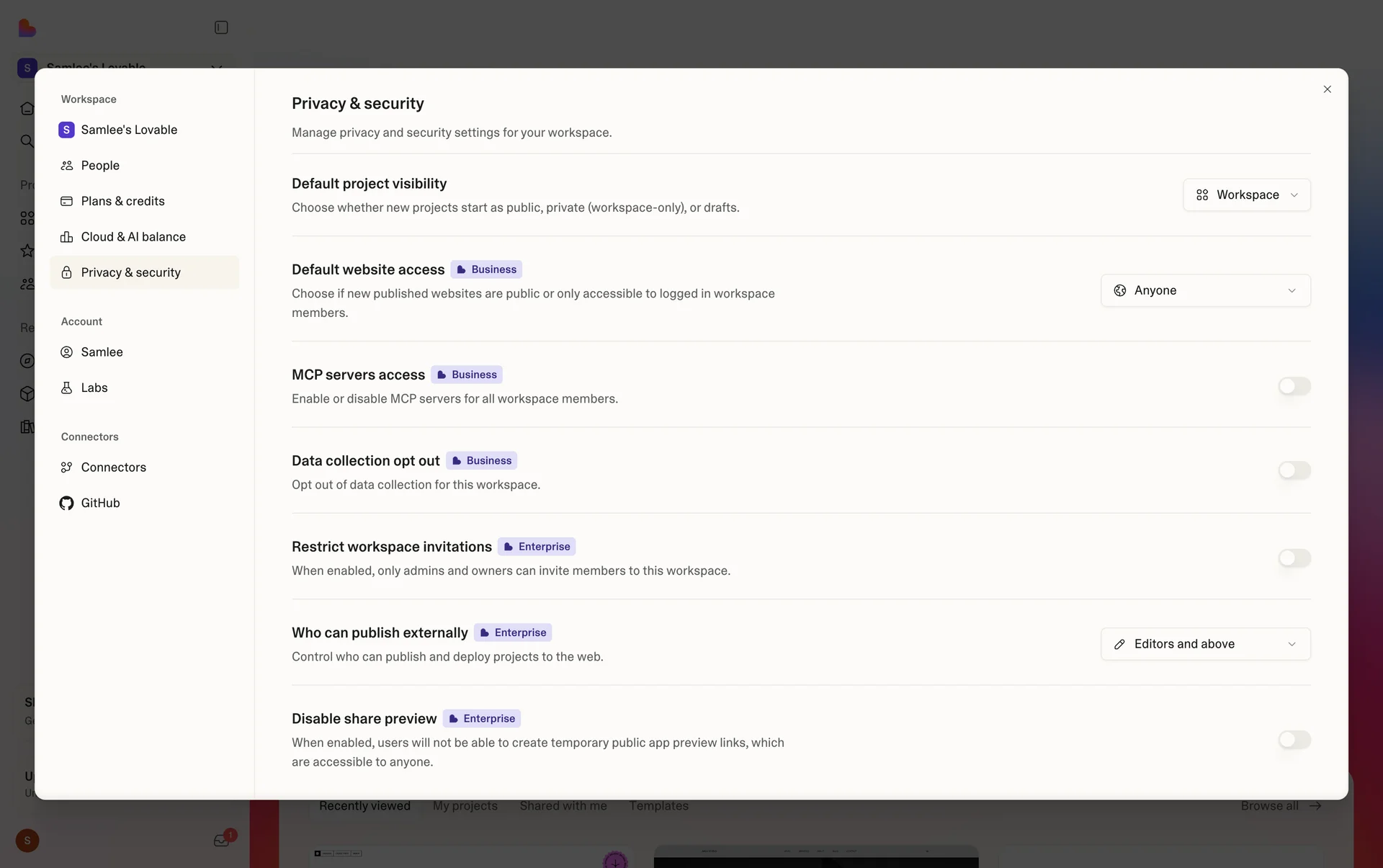Click the Cloud & AI balance icon
Image resolution: width=1383 pixels, height=868 pixels.
point(66,237)
